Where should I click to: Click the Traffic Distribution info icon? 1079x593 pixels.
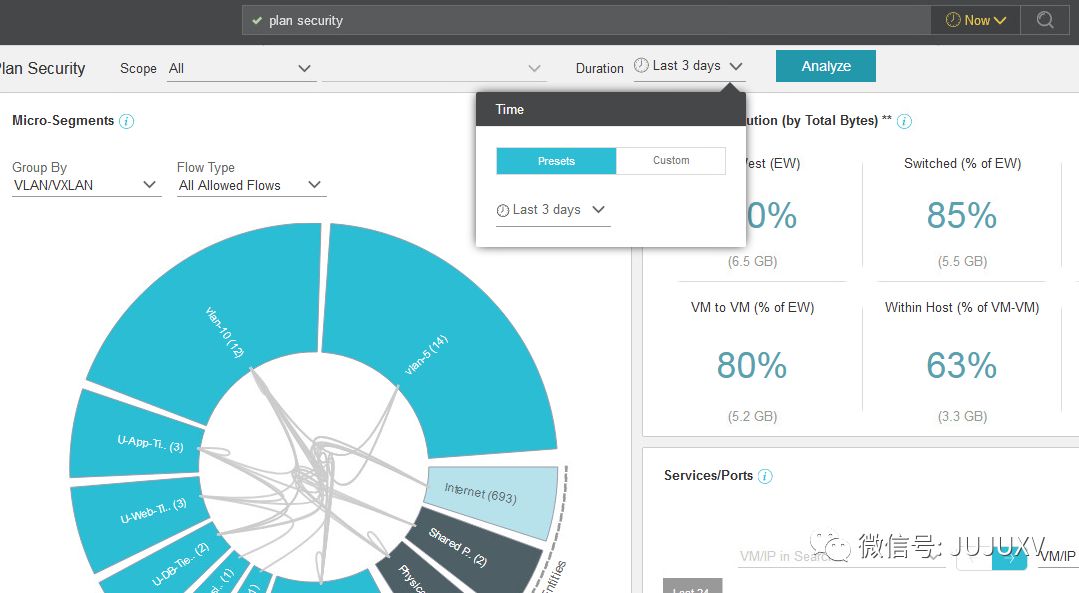[x=905, y=121]
